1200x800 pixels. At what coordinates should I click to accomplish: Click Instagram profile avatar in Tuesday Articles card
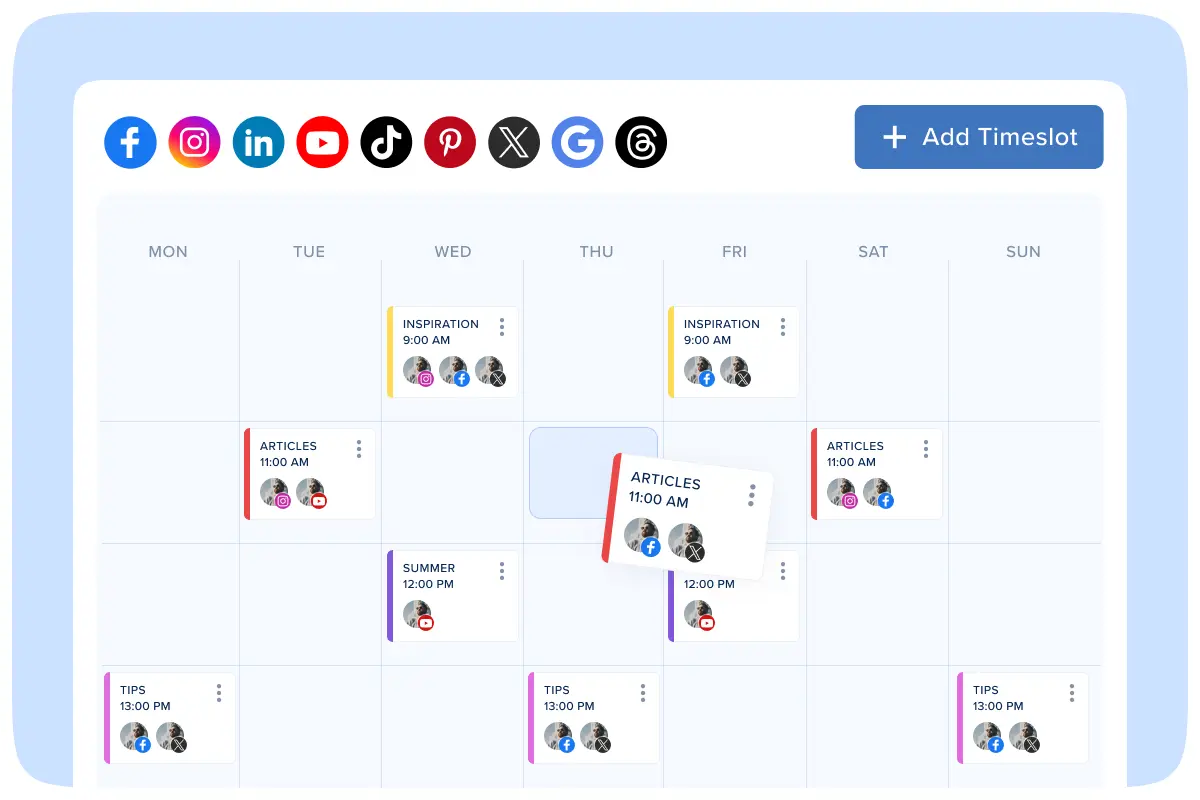[x=274, y=492]
